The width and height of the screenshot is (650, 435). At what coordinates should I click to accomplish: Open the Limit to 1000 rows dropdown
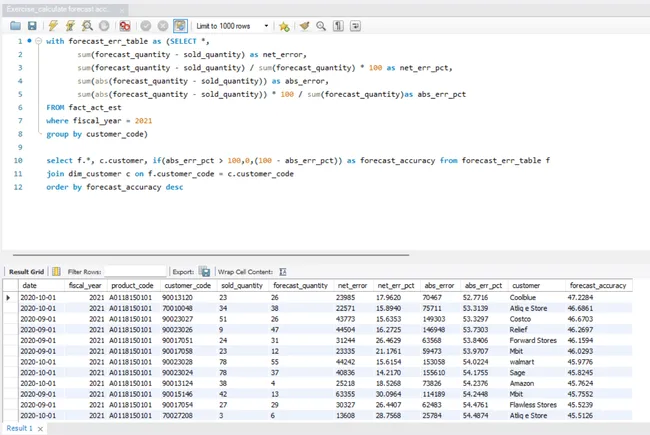266,26
